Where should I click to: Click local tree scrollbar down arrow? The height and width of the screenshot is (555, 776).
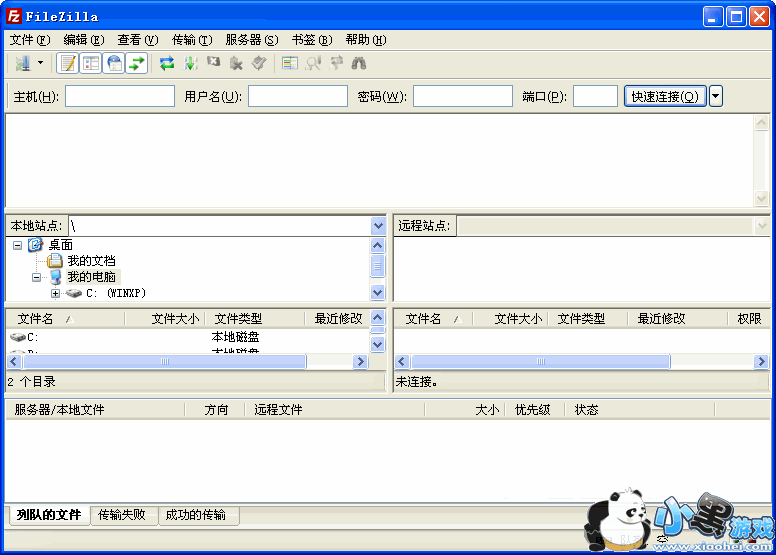tap(378, 293)
